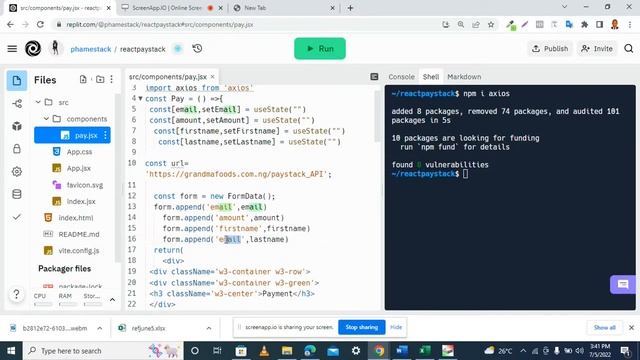The height and width of the screenshot is (360, 640).
Task: Click the Help question mark icon
Action: coord(16,294)
